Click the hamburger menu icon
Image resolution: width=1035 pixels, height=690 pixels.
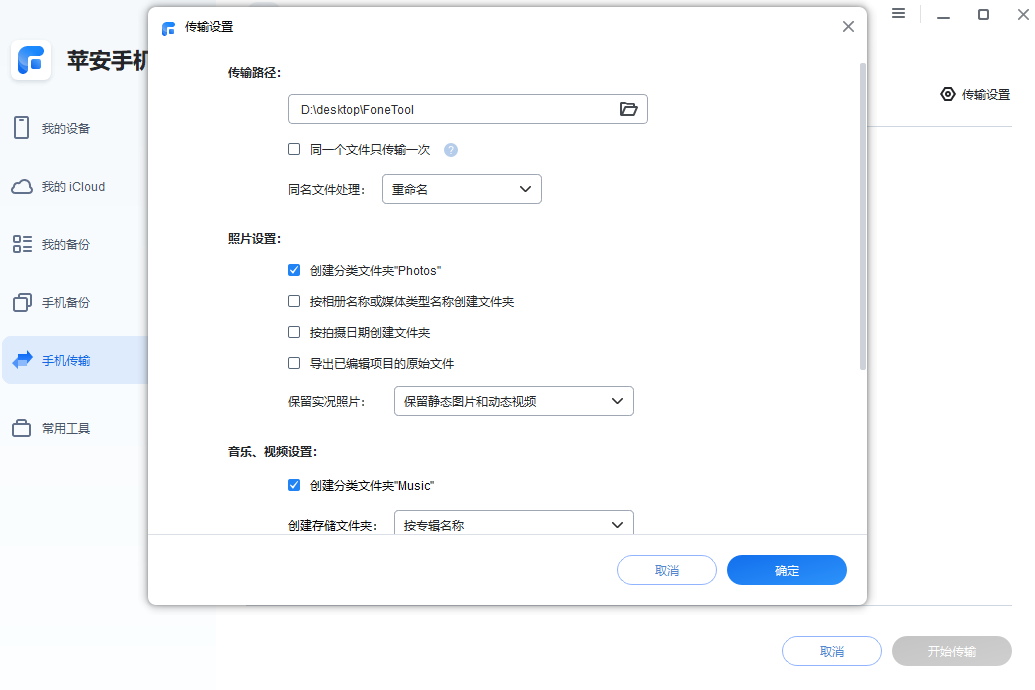coord(898,13)
